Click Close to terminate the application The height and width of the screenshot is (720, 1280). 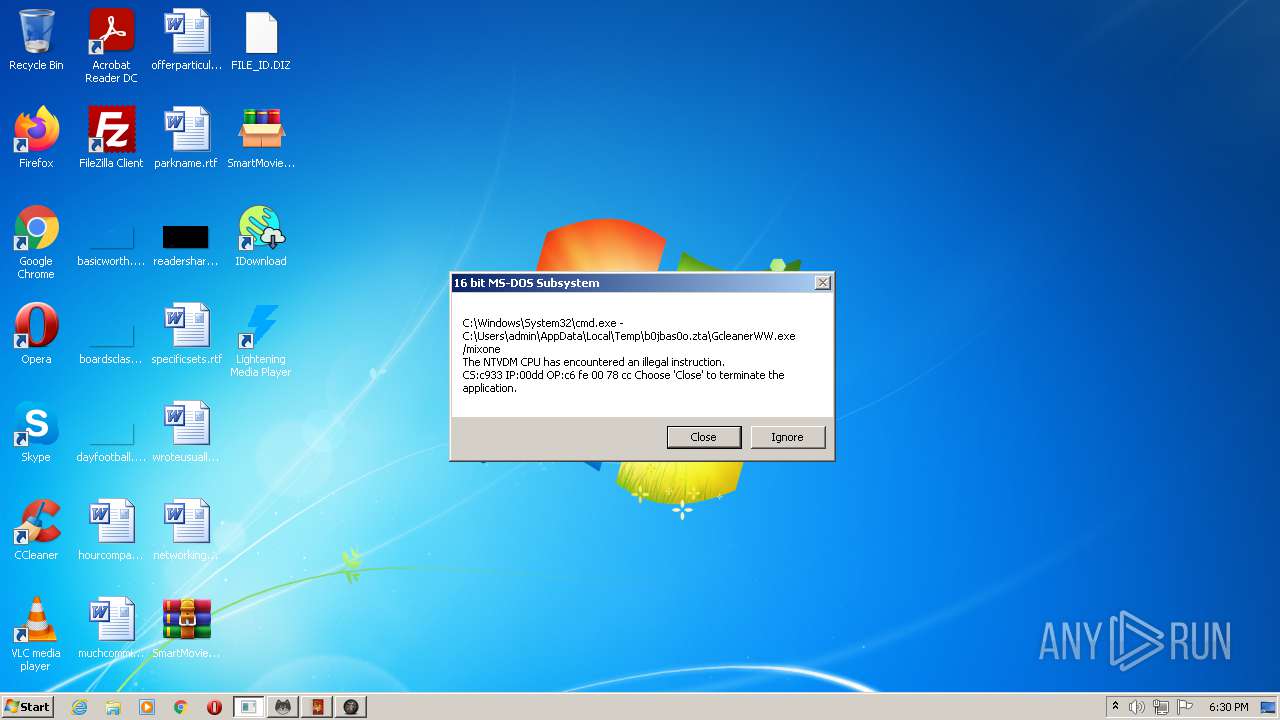pos(704,437)
